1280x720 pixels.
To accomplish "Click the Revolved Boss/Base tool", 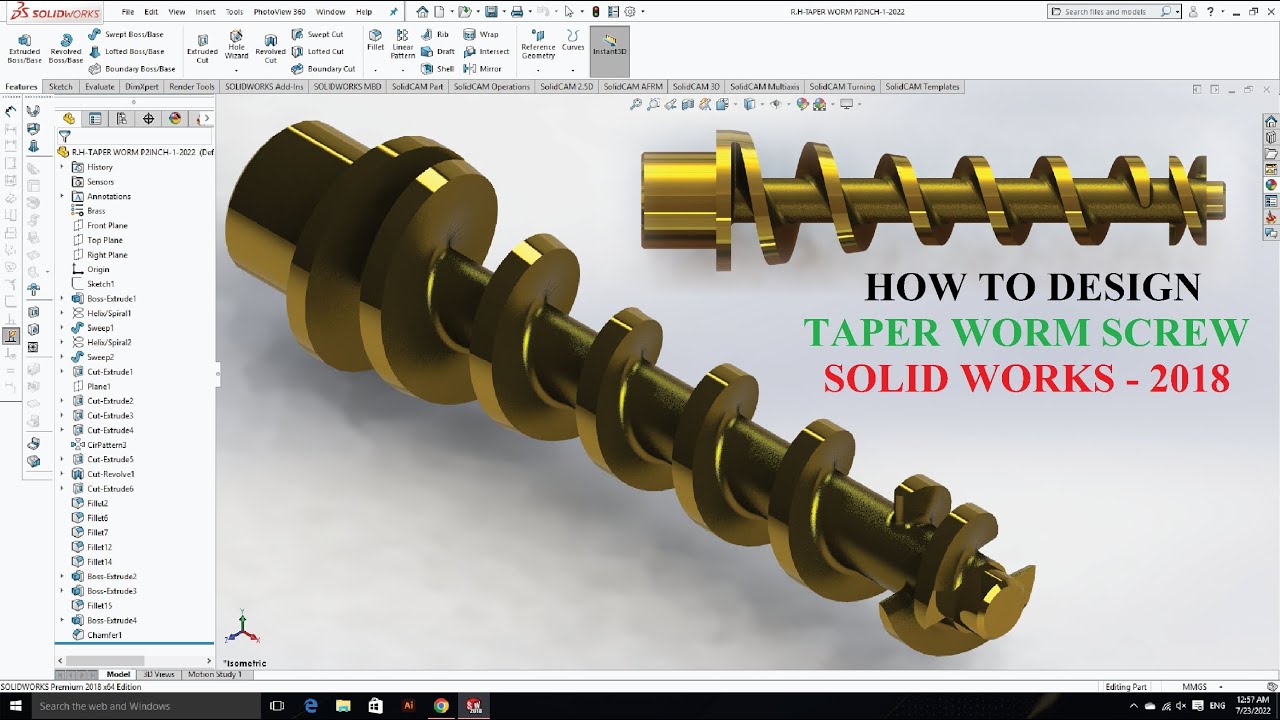I will pos(66,48).
